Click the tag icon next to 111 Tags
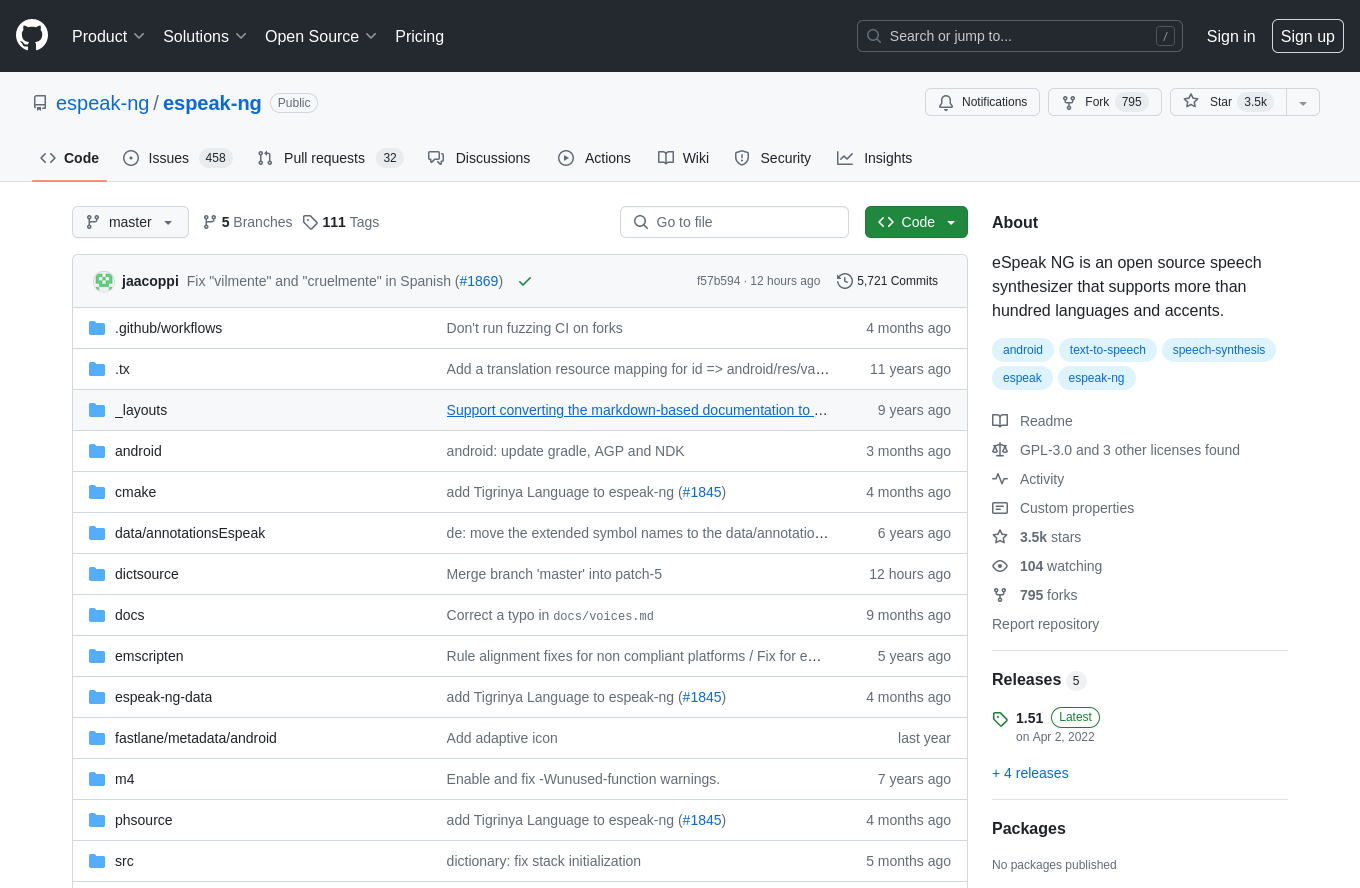 pos(310,222)
